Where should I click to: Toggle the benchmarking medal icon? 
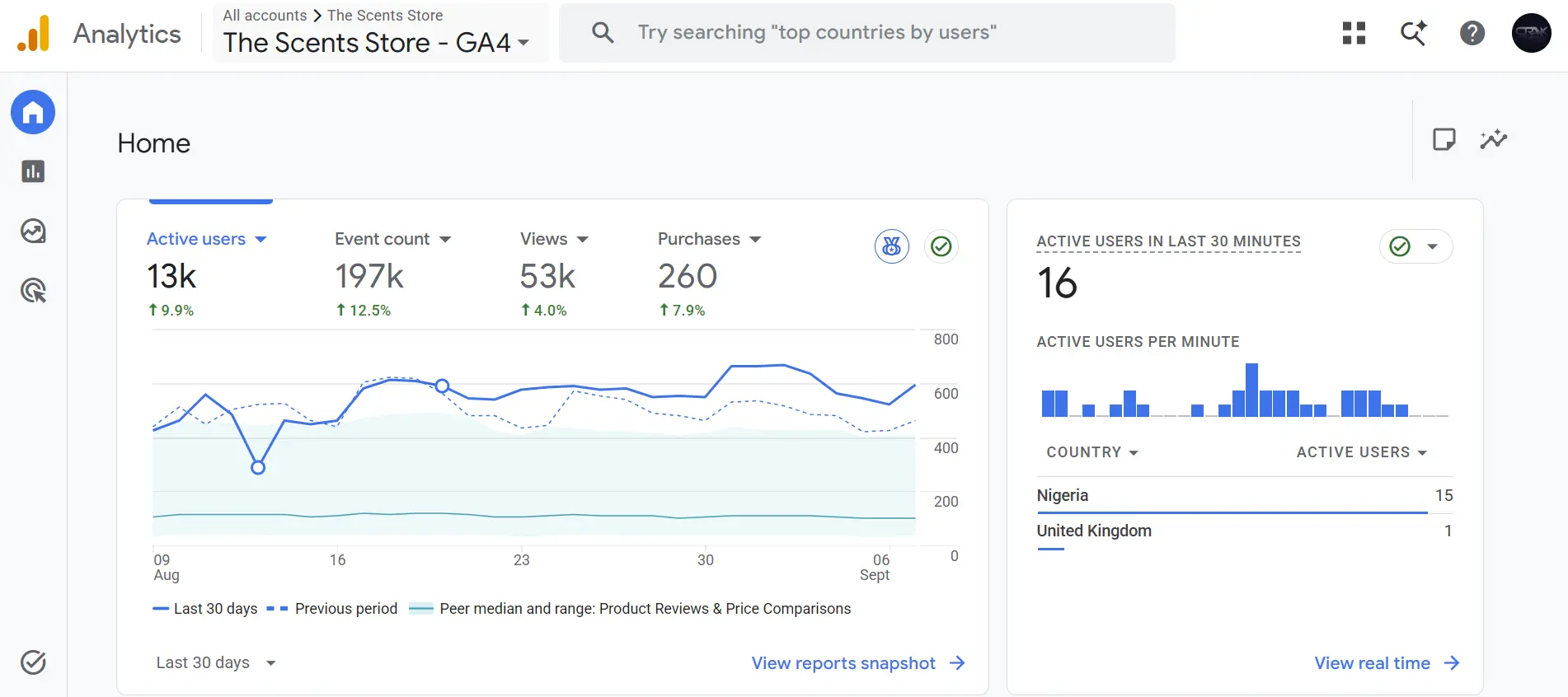tap(892, 246)
